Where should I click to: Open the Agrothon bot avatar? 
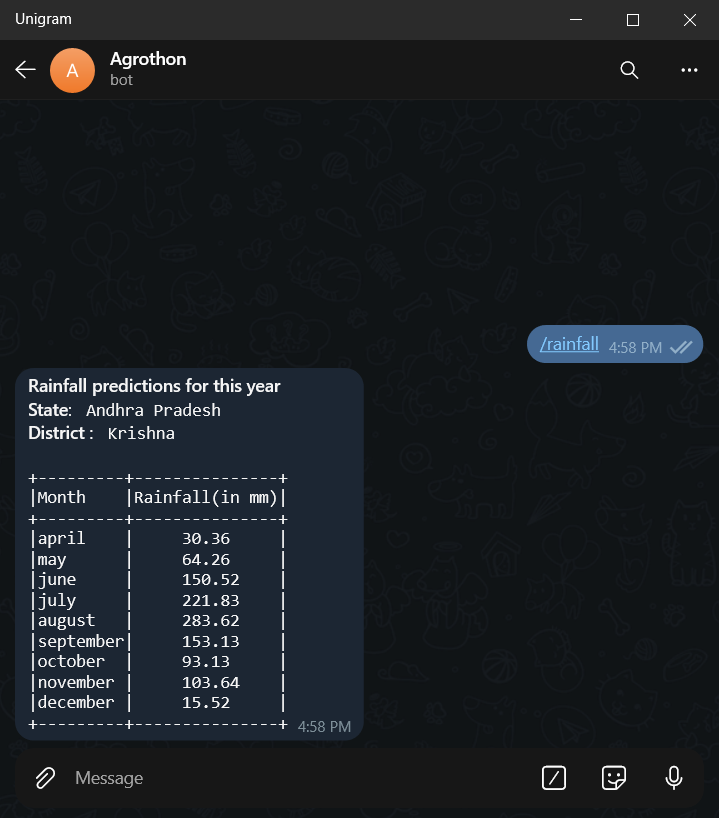[x=73, y=70]
